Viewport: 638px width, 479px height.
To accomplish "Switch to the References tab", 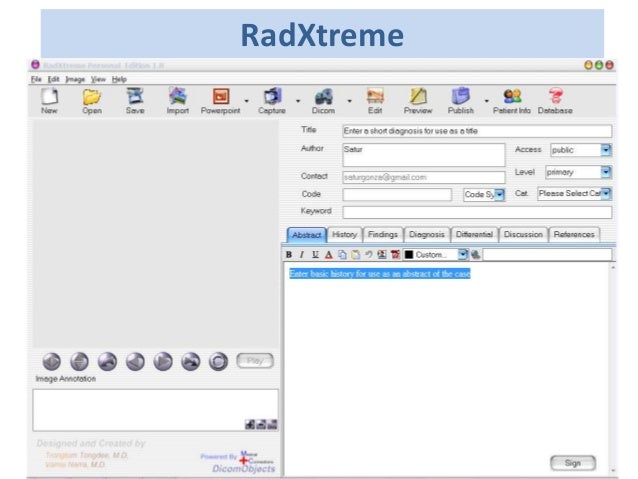I will [574, 235].
